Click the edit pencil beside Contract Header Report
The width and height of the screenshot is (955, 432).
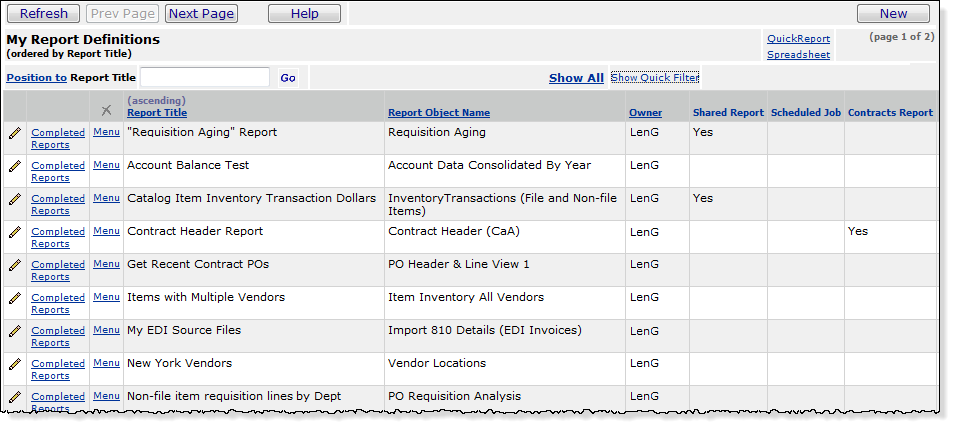coord(14,232)
